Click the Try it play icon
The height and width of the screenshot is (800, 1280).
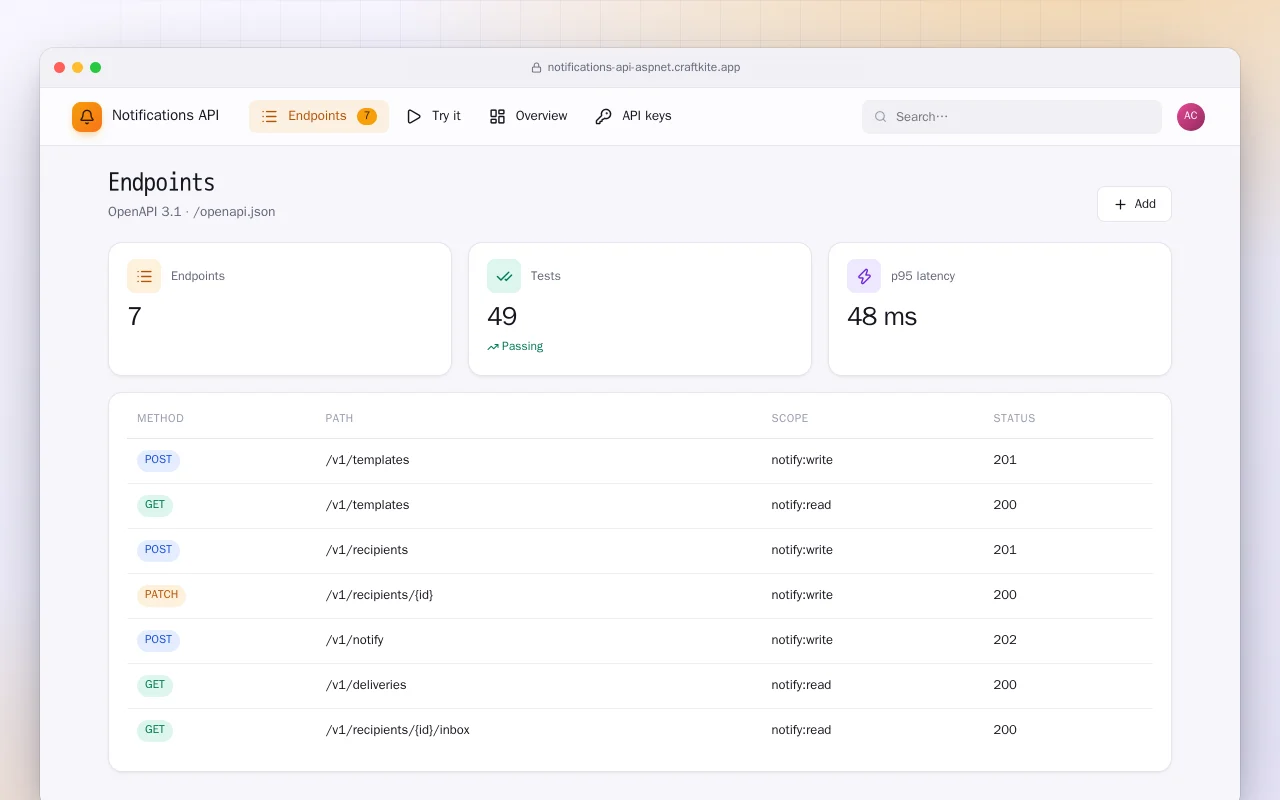point(414,116)
